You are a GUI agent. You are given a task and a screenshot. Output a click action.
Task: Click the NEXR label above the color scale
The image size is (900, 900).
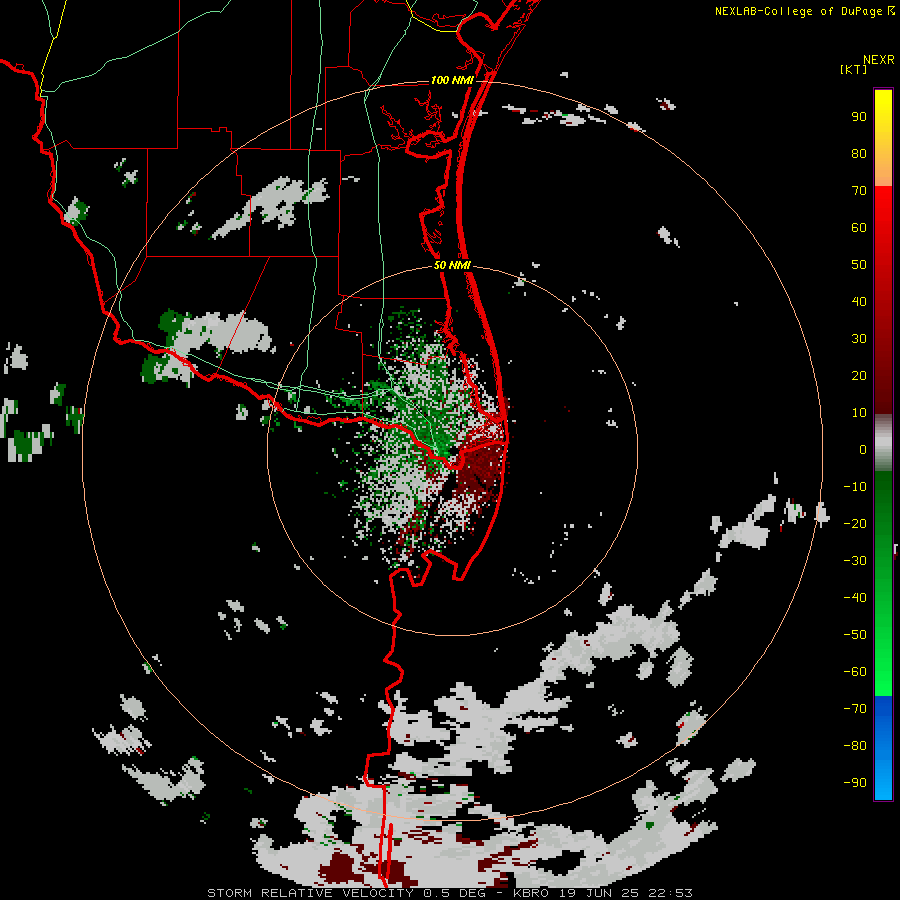coord(879,60)
